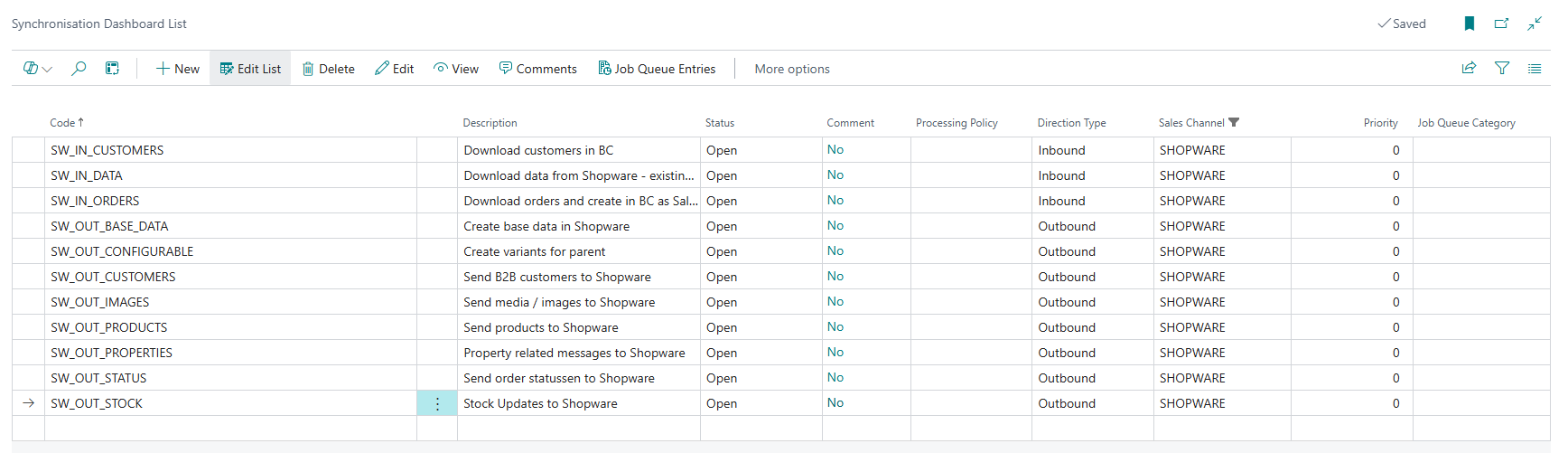Click 'Send media / images to Shopware' cell

coord(579,302)
